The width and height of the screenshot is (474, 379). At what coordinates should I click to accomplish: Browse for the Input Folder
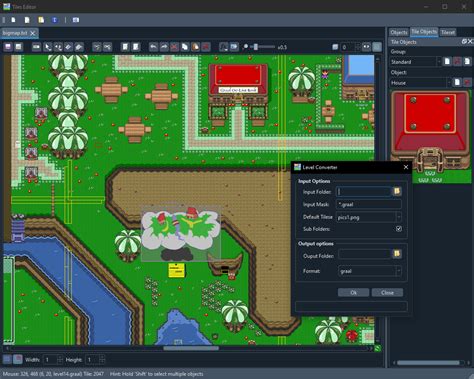click(x=397, y=191)
